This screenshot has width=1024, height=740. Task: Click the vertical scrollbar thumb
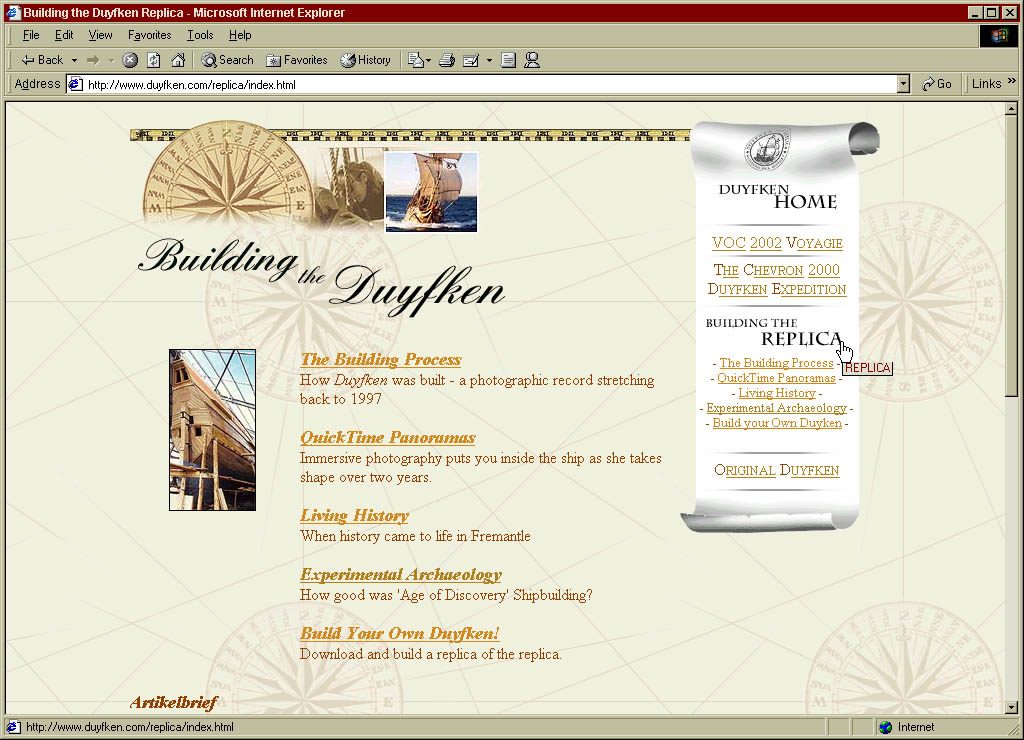[x=1011, y=255]
